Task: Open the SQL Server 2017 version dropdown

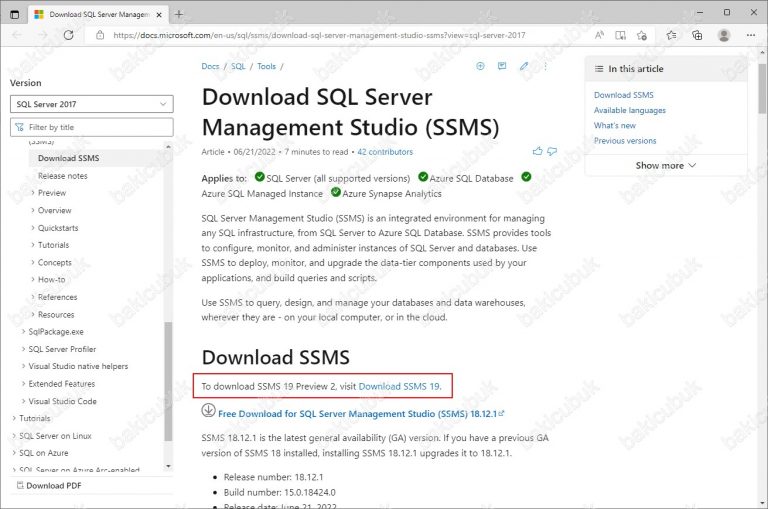Action: [x=91, y=104]
